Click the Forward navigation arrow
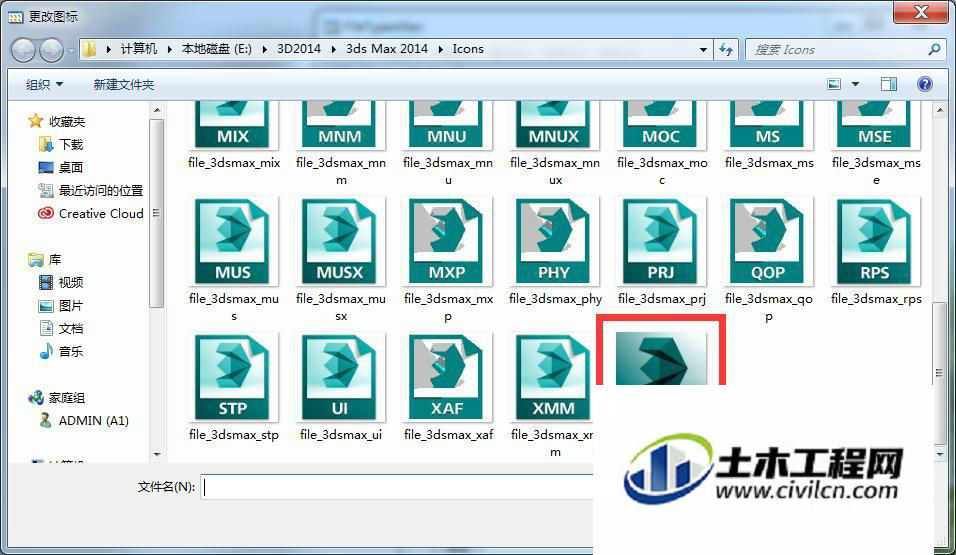Screen dimensions: 956x555 tap(51, 49)
